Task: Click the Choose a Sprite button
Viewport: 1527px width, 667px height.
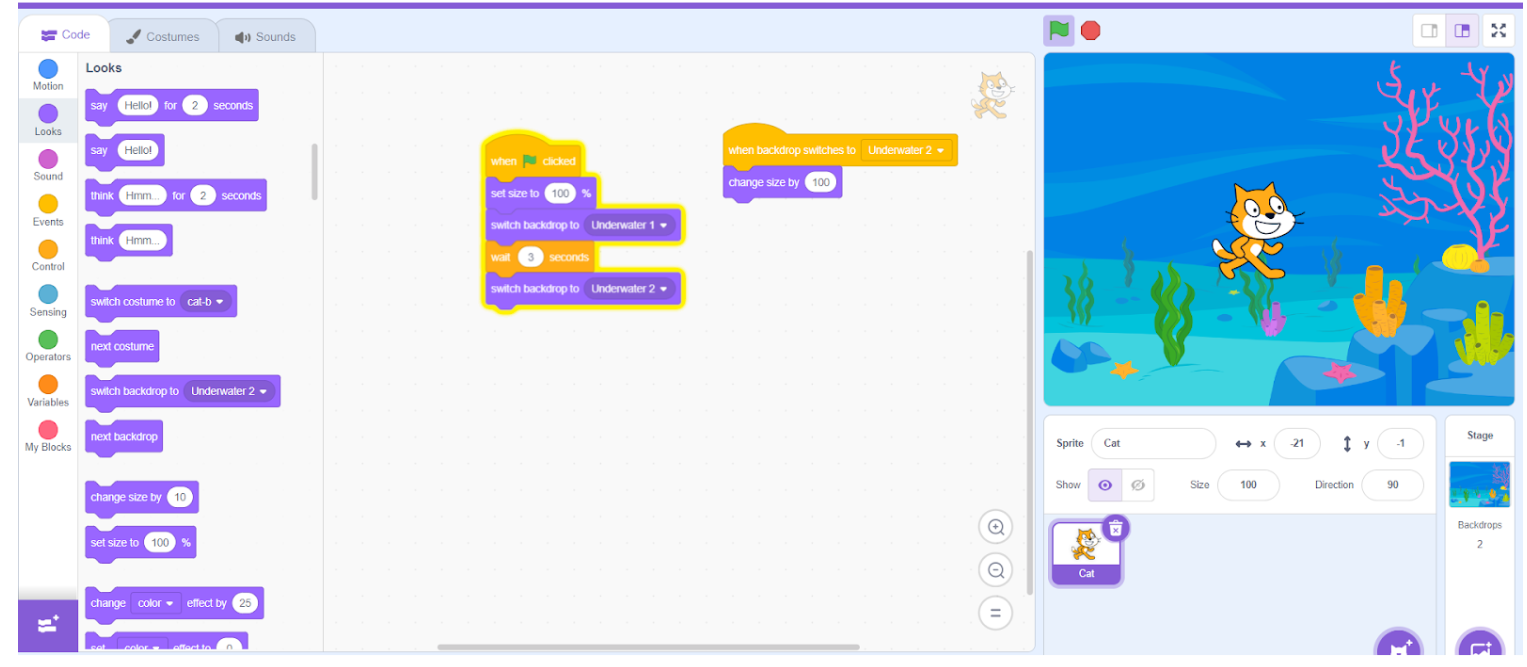Action: (1398, 647)
